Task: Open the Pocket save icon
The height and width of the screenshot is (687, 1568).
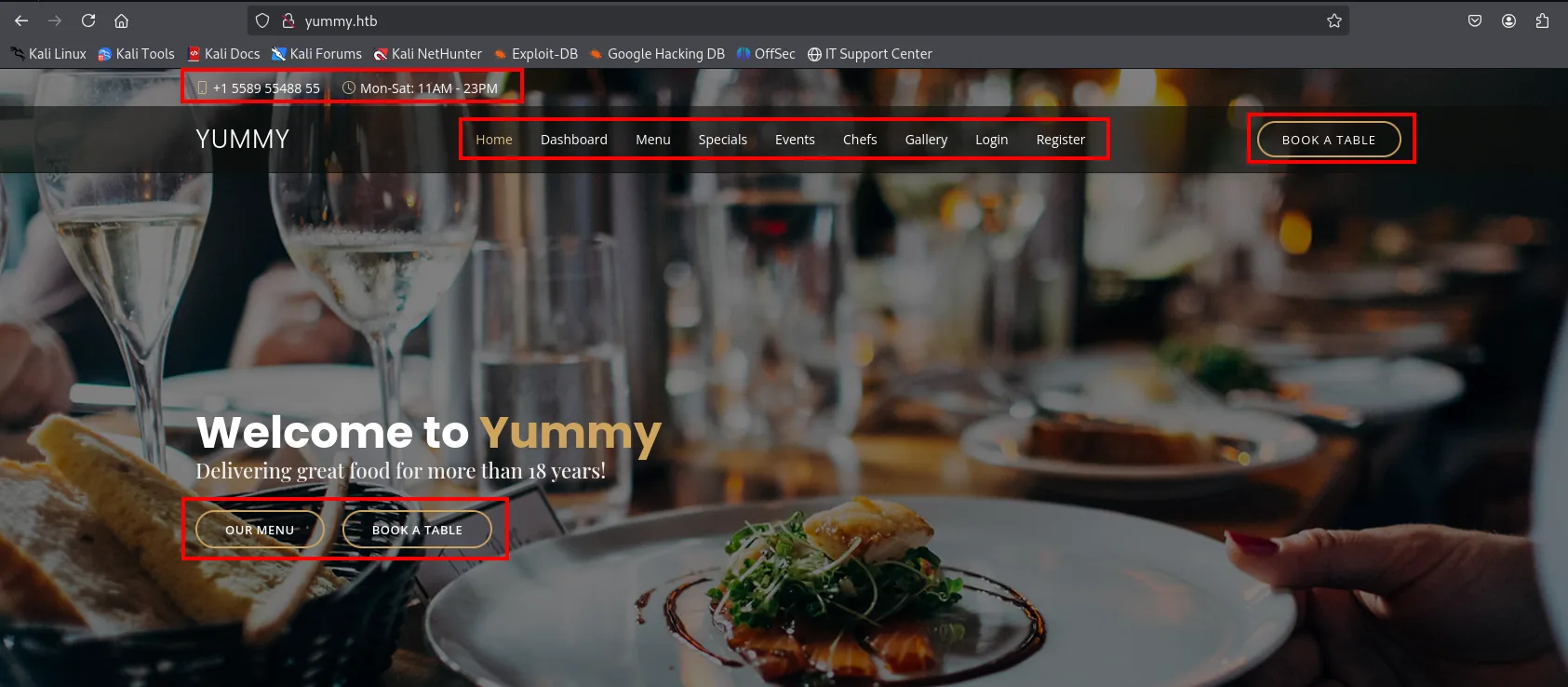Action: coord(1475,20)
